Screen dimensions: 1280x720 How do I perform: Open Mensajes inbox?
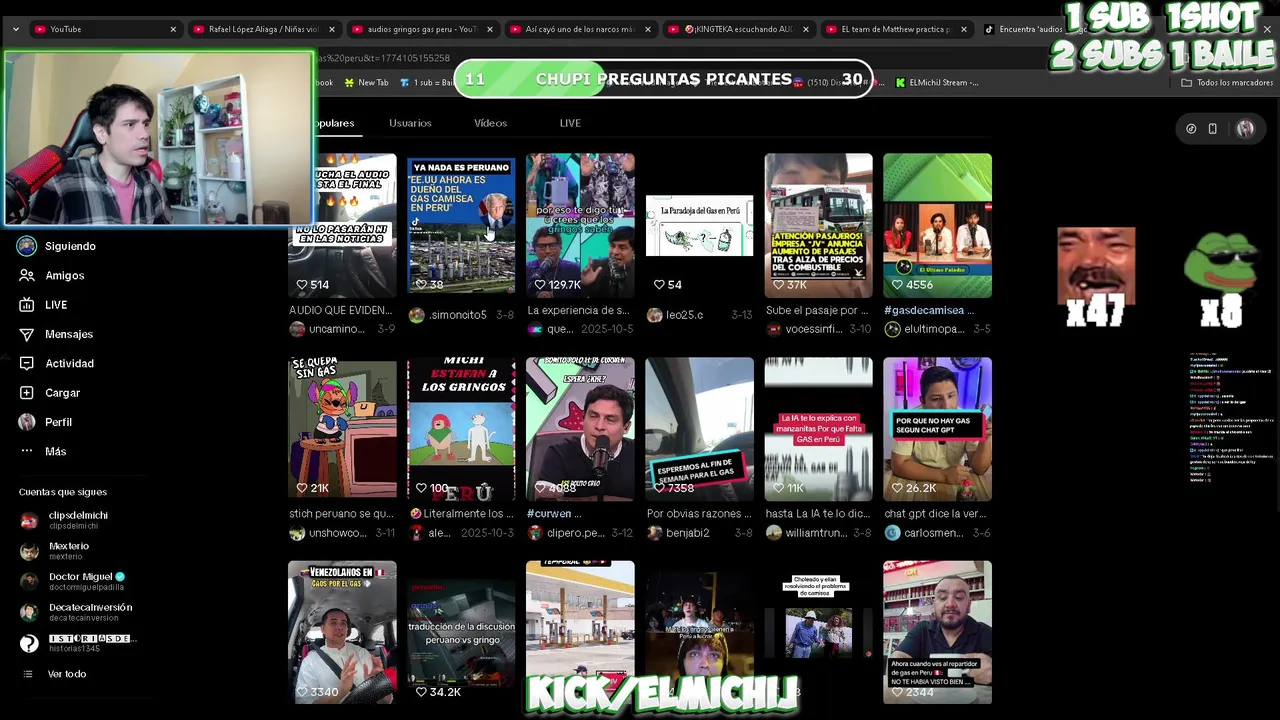tap(56, 334)
